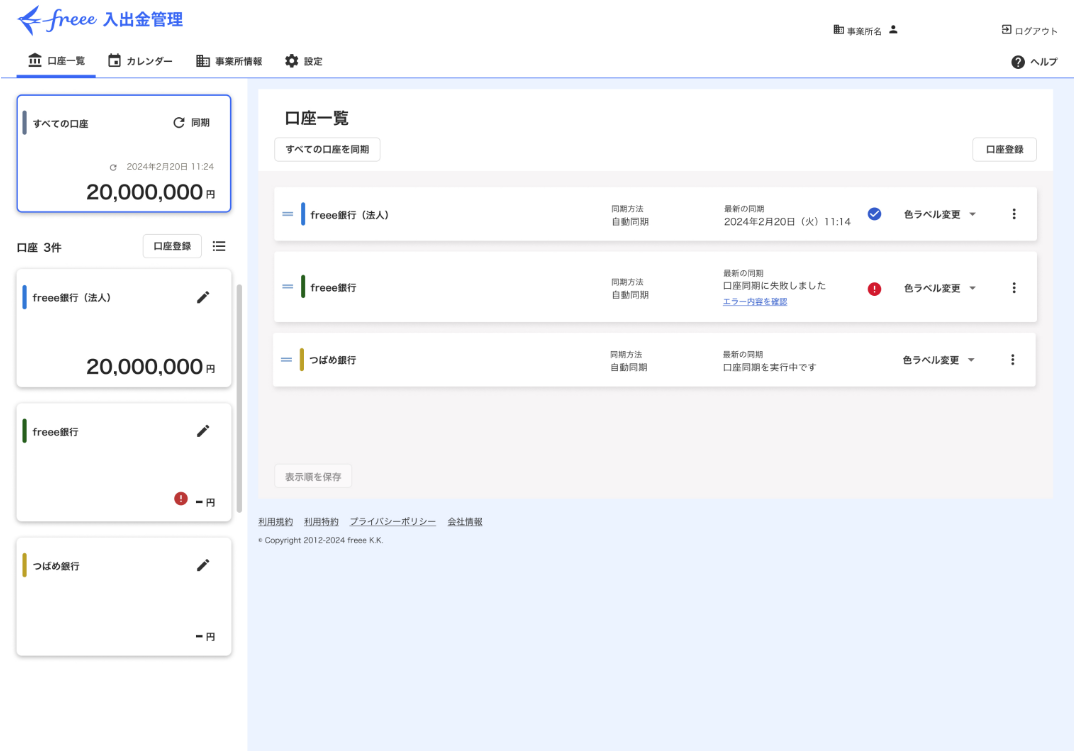Screen dimensions: 1074x751
Task: Click blue color label of freee銀行（法人） row
Action: click(303, 214)
